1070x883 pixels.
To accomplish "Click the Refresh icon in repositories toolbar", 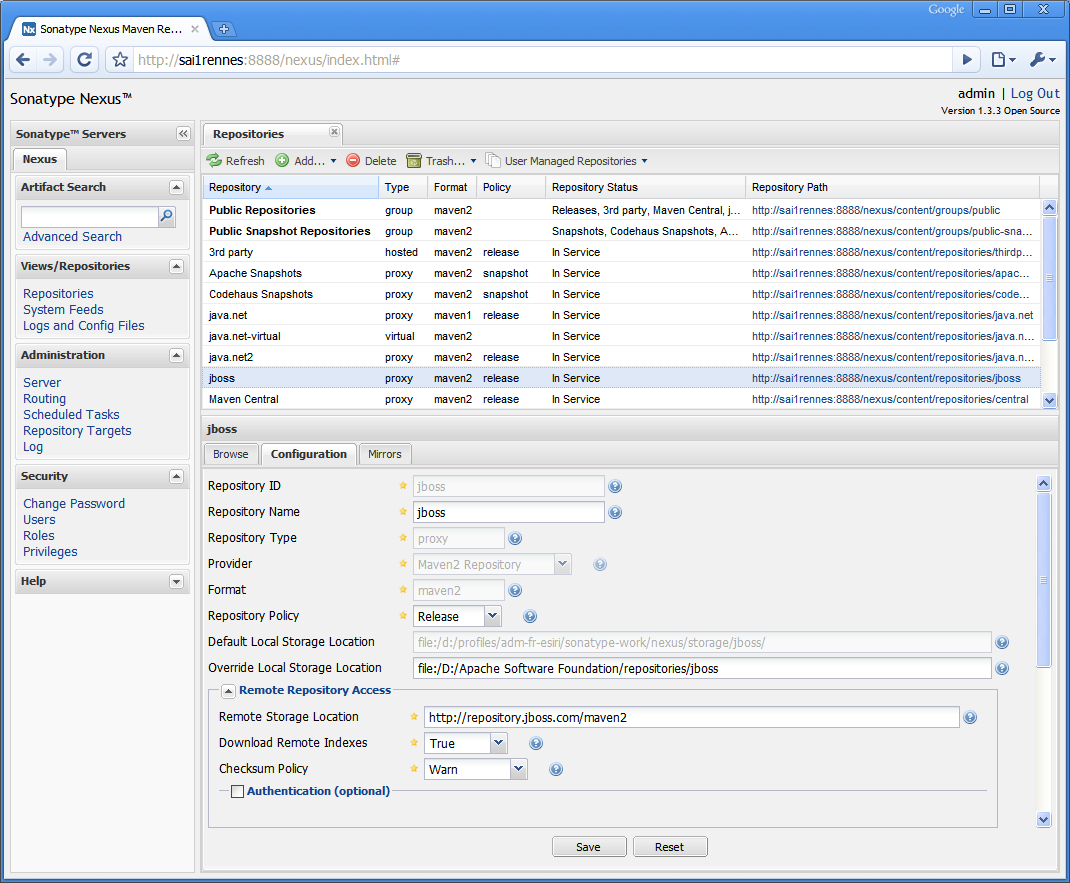I will coord(214,161).
